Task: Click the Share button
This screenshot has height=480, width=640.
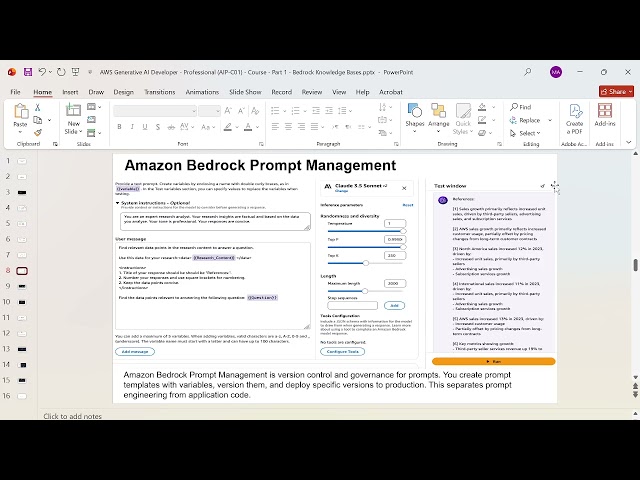Action: click(x=616, y=91)
